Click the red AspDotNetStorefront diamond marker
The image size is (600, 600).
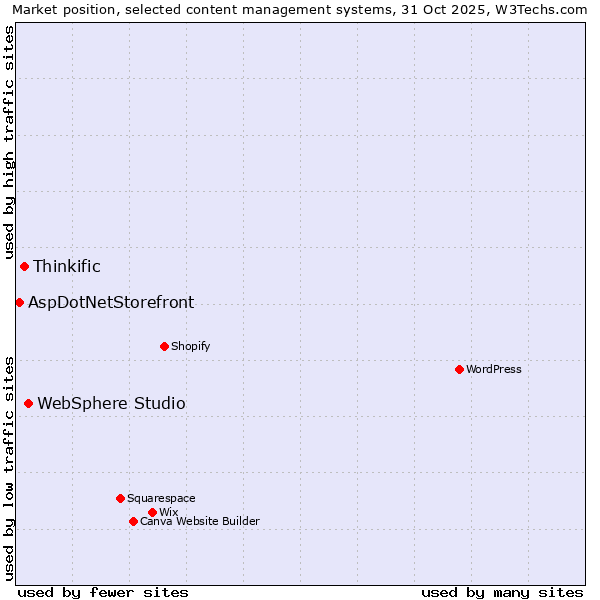(x=19, y=302)
